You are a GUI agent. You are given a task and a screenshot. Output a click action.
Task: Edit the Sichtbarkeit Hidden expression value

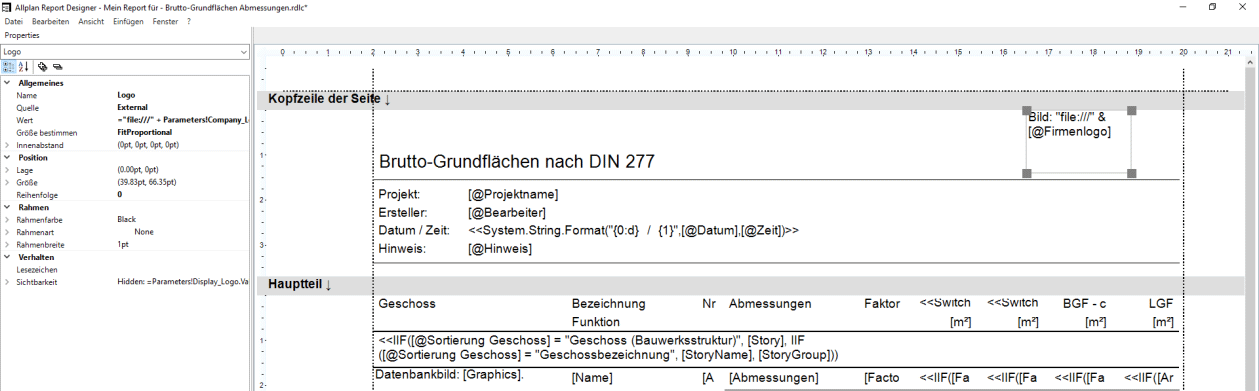(182, 282)
